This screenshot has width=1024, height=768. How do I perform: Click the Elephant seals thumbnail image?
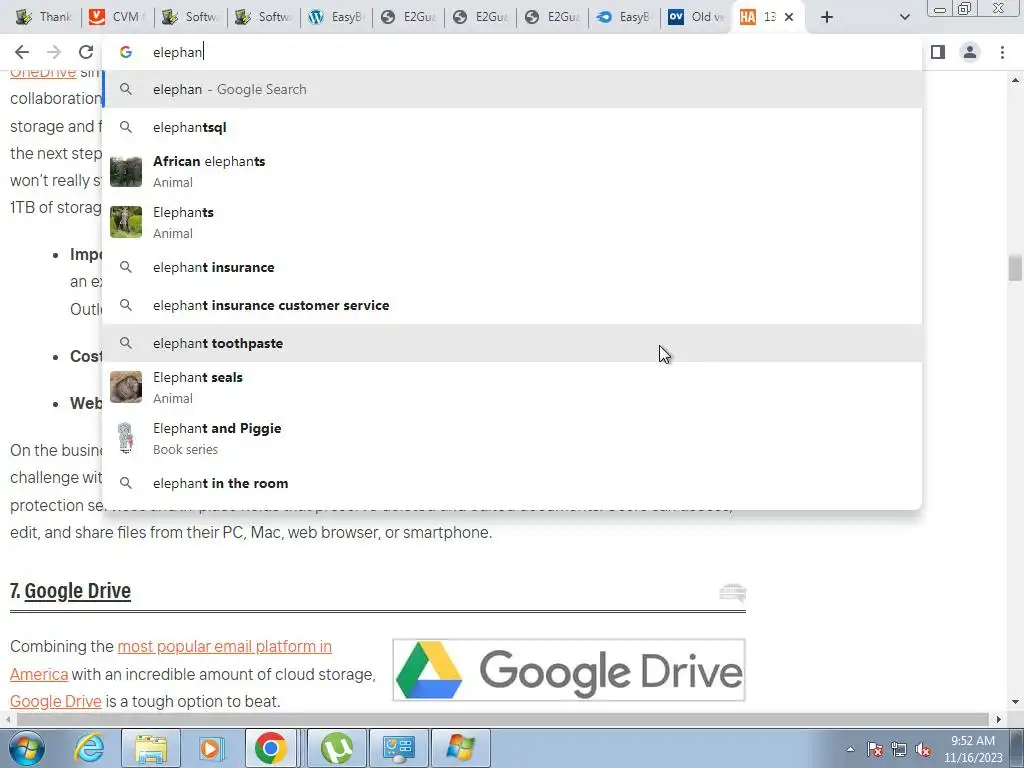pos(126,387)
